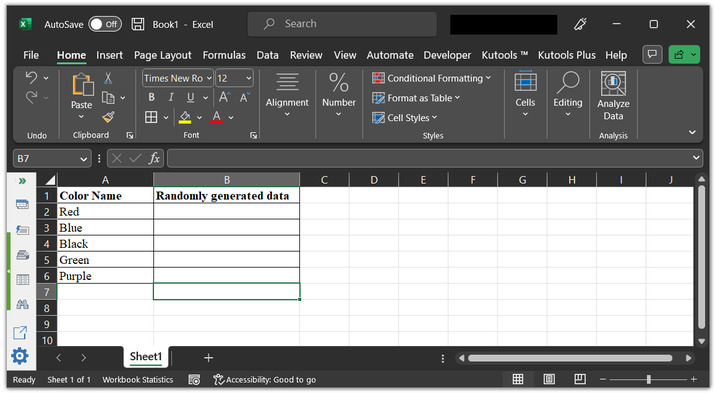Toggle Bold formatting
Image resolution: width=715 pixels, height=393 pixels.
click(x=151, y=97)
